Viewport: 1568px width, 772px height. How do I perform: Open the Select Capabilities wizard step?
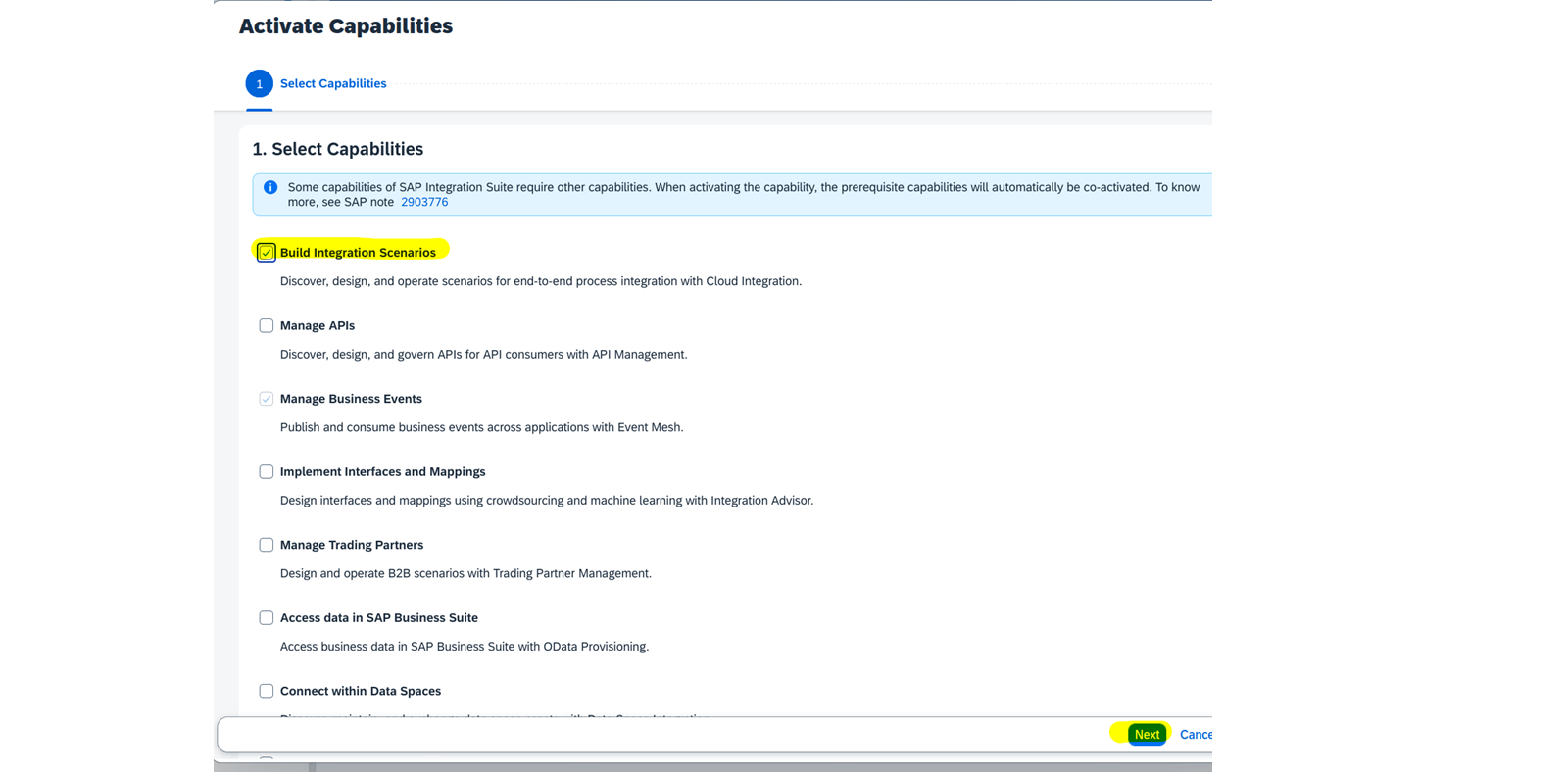333,83
